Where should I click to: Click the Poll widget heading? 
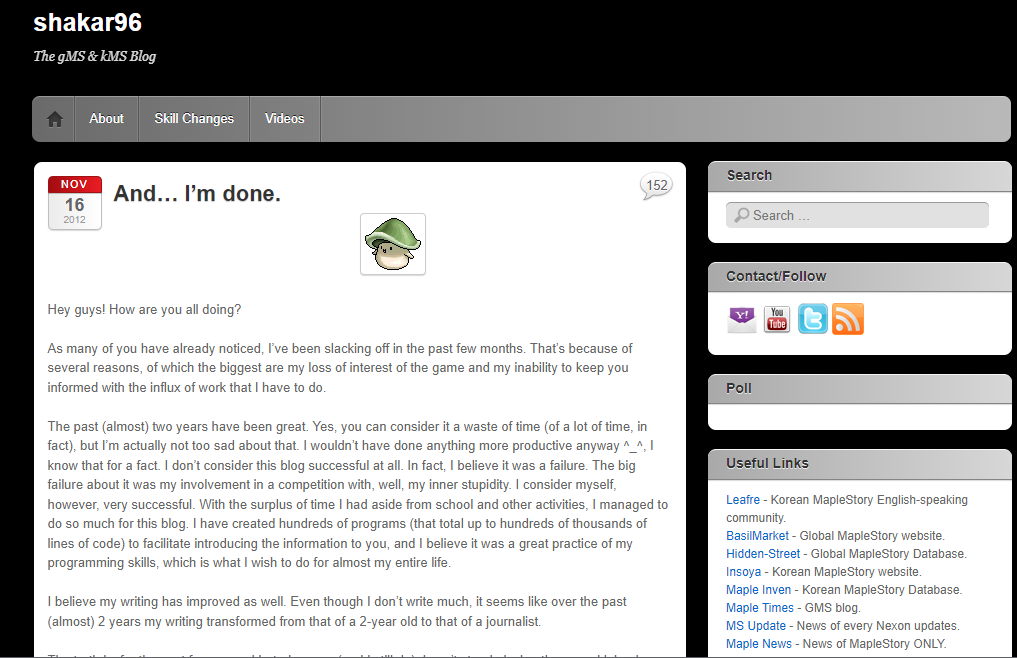(738, 388)
